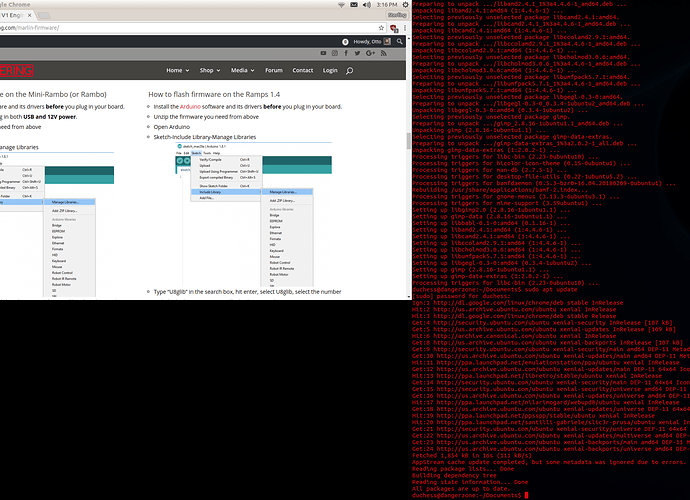Open the Contact page
The image size is (690, 500).
click(x=303, y=70)
